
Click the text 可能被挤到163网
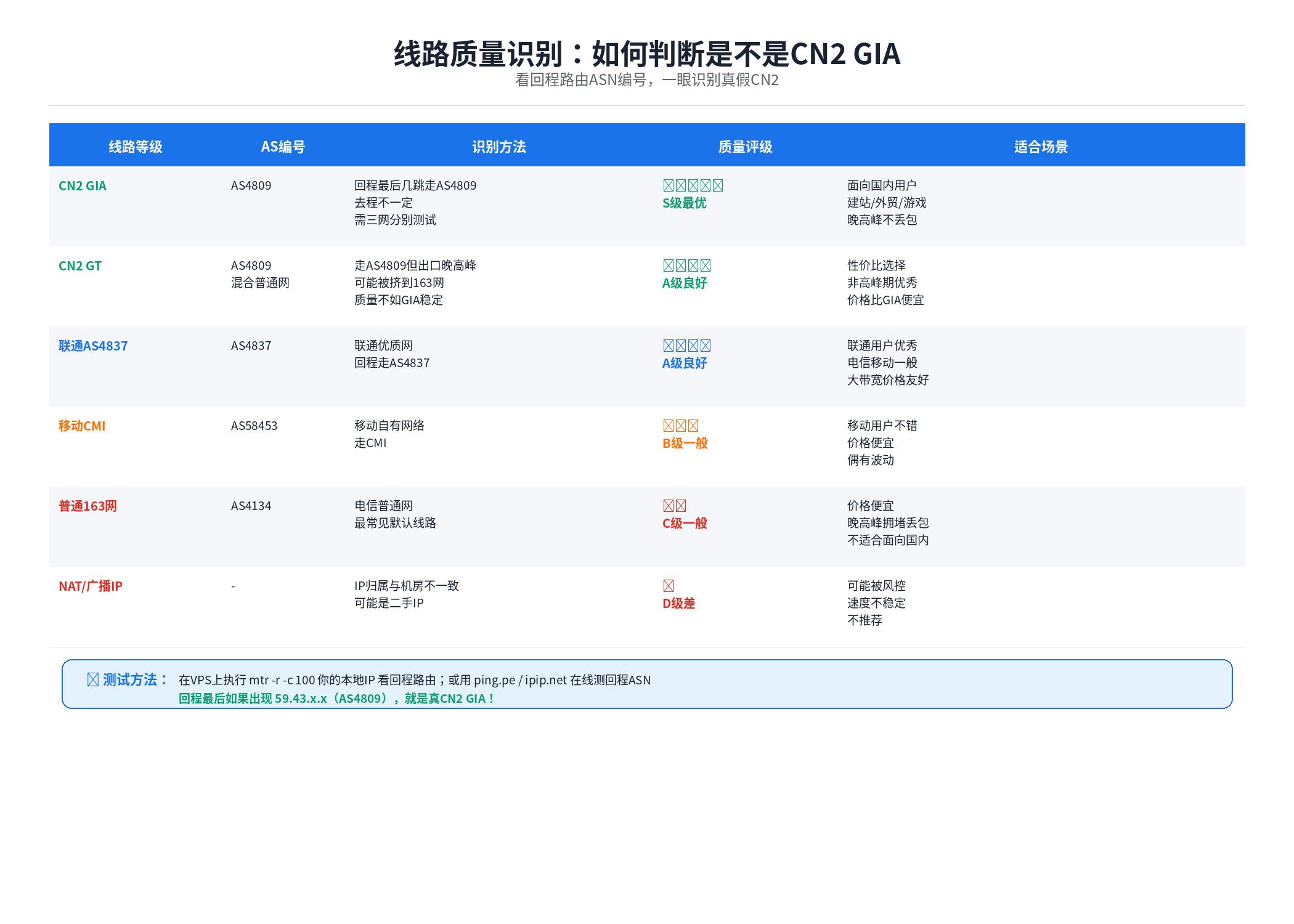point(399,283)
